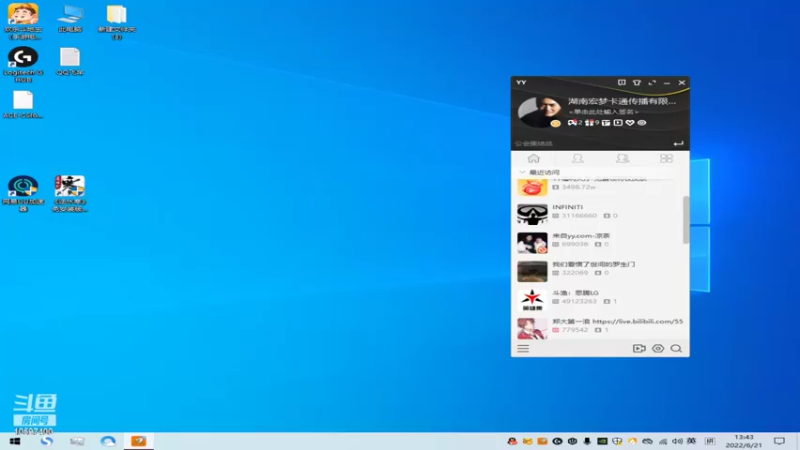
Task: Open the YY user profile avatar
Action: 537,111
